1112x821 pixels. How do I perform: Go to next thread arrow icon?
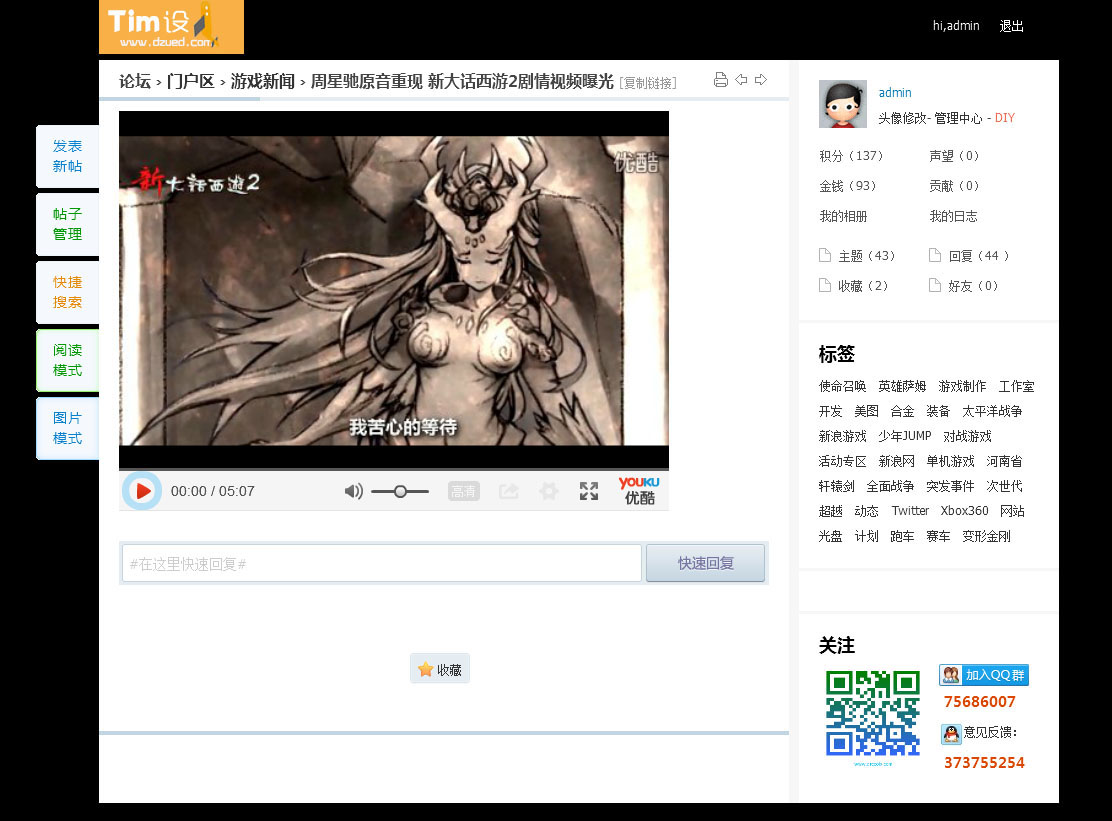point(761,79)
